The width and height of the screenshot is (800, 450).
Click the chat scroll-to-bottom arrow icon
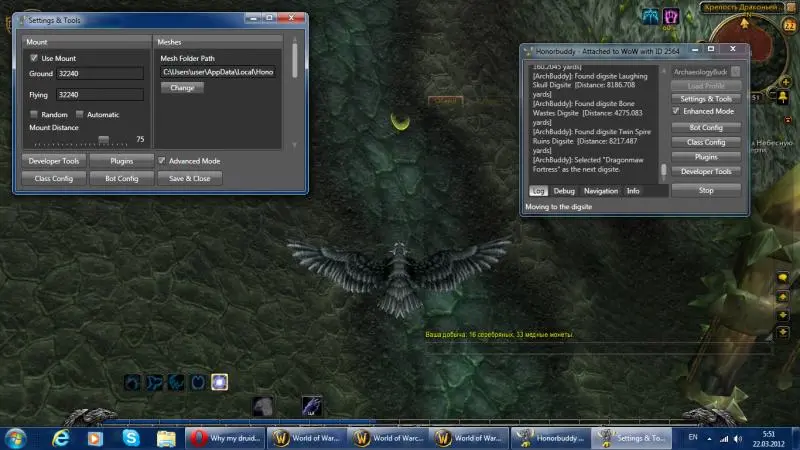pos(783,333)
